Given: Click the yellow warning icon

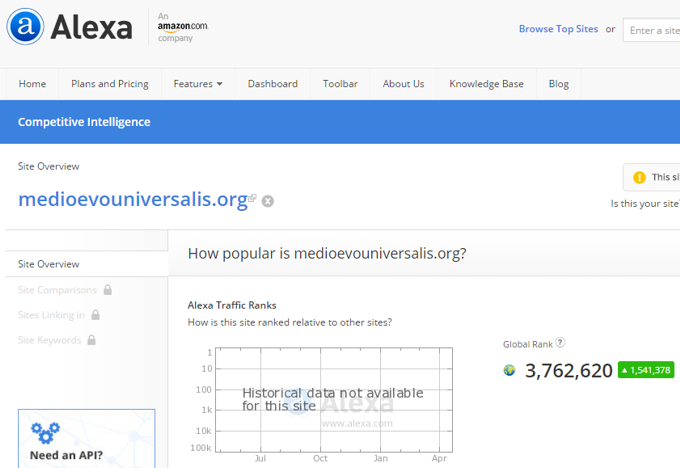Looking at the screenshot, I should [639, 177].
